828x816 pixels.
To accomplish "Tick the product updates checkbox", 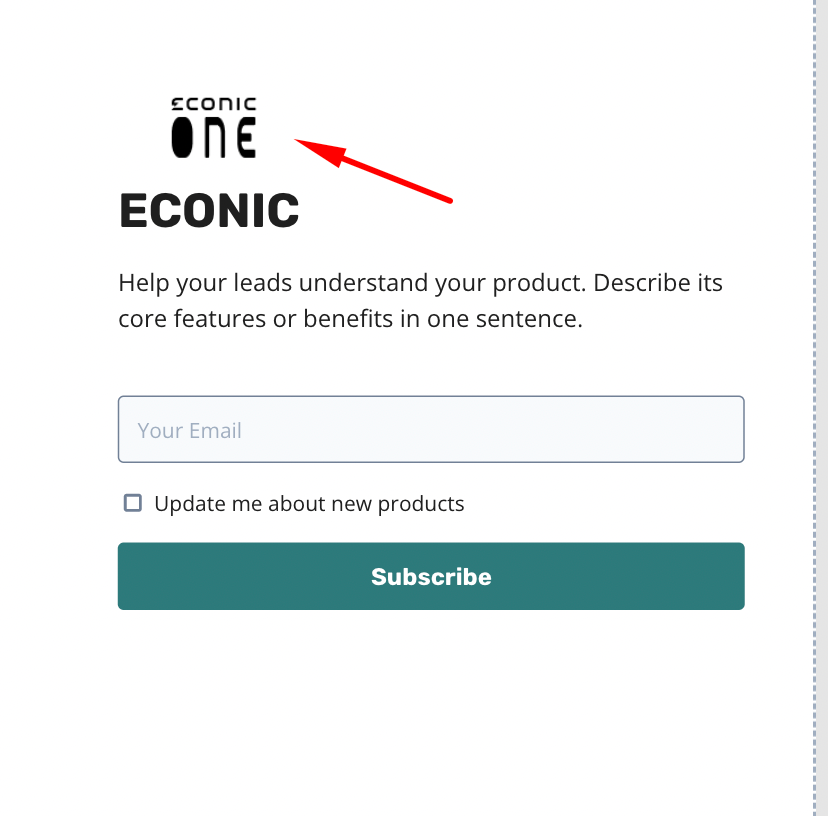I will tap(133, 503).
